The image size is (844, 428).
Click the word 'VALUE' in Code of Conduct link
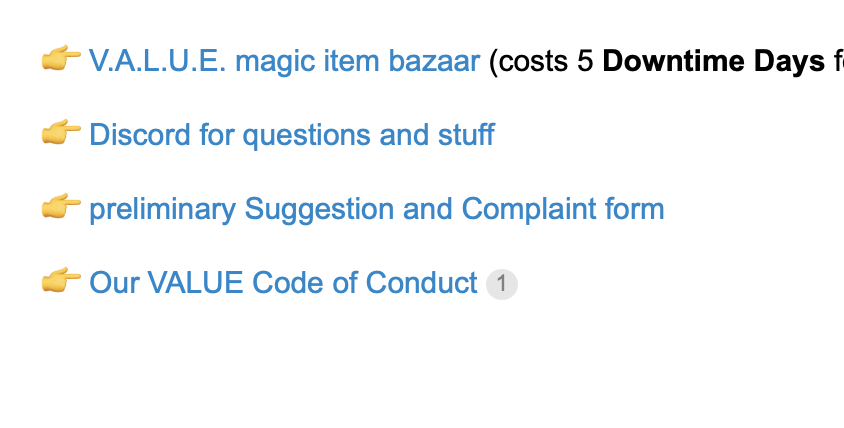pos(195,283)
